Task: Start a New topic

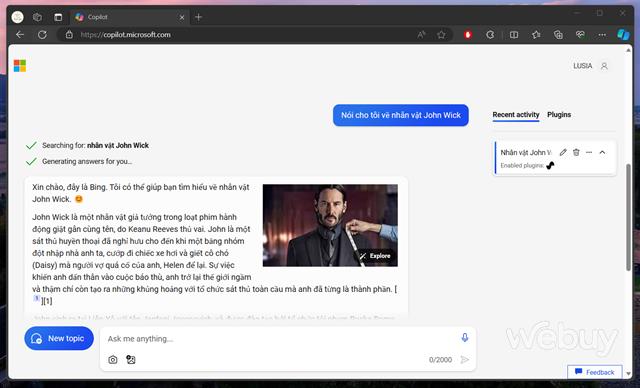Action: pyautogui.click(x=59, y=338)
